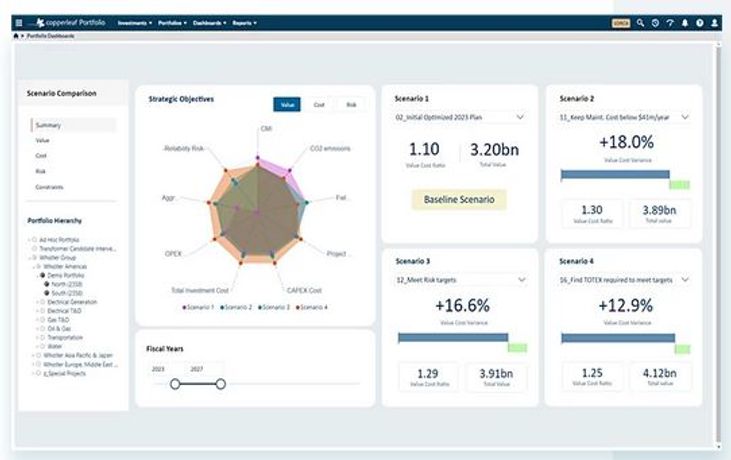Select Whistler Group radio button
The image size is (731, 460).
tap(34, 257)
